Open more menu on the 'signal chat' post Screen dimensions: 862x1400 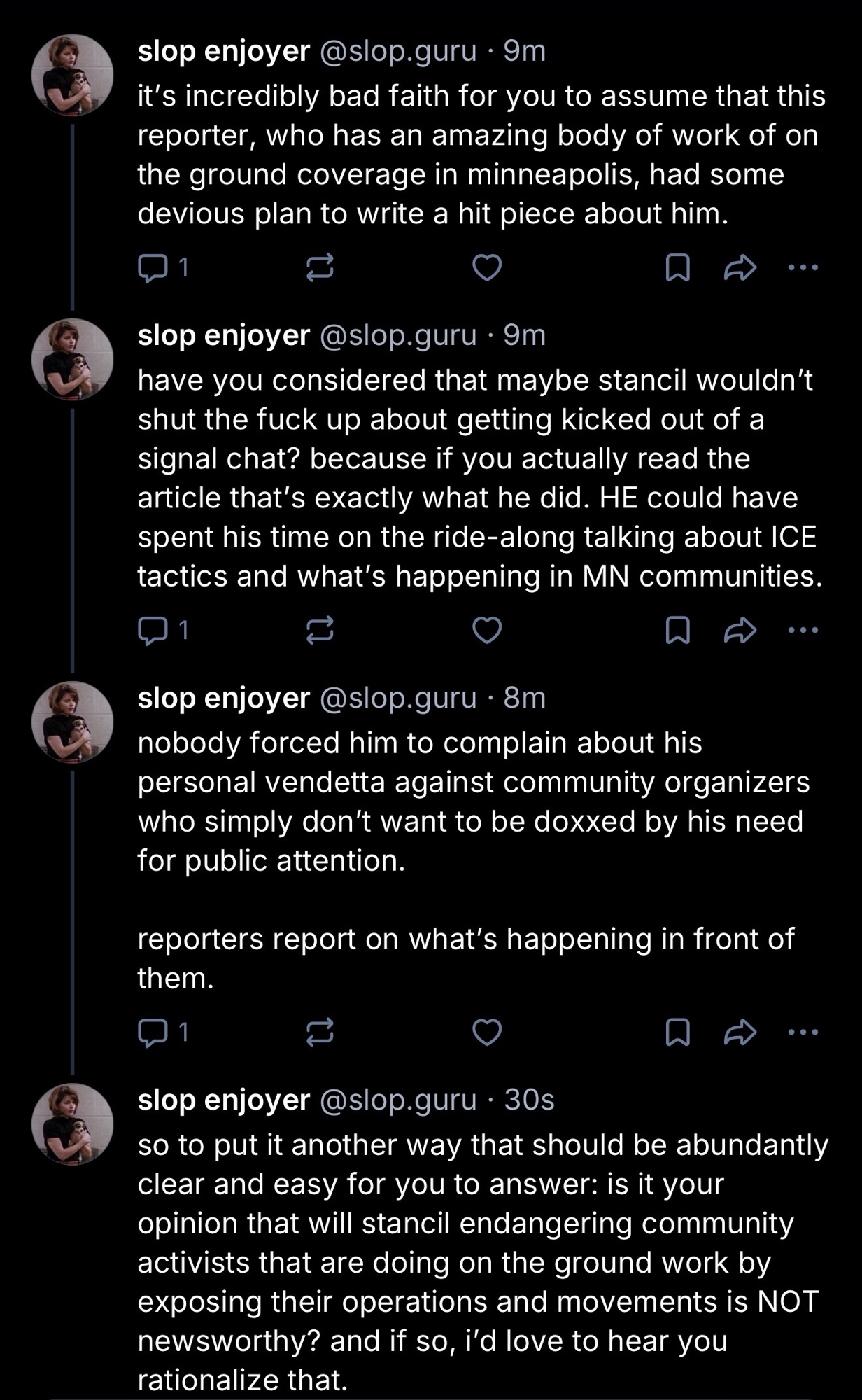[x=803, y=631]
